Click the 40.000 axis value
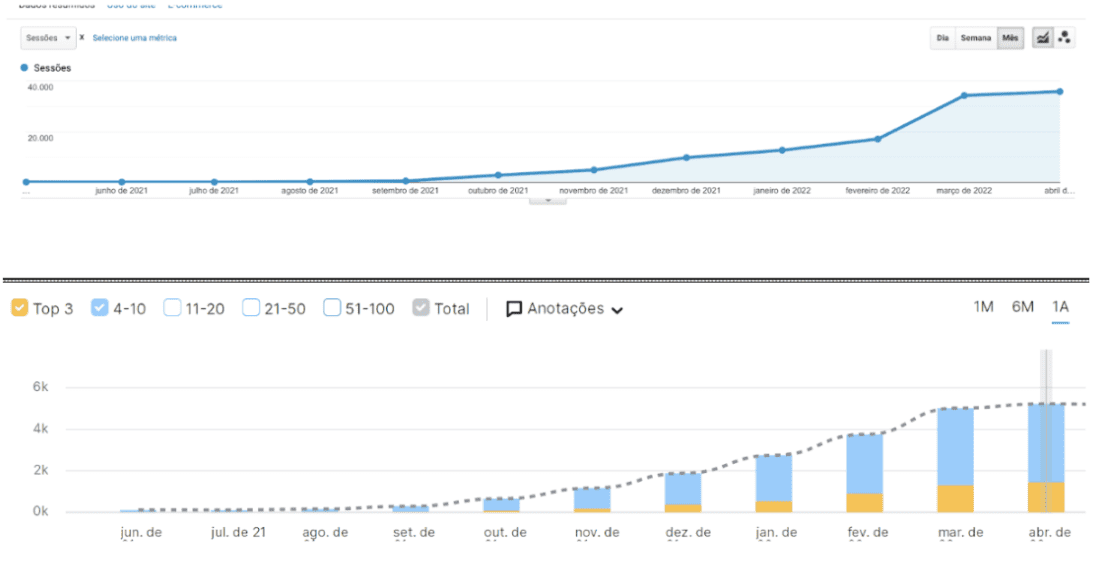The height and width of the screenshot is (567, 1095). click(x=41, y=87)
